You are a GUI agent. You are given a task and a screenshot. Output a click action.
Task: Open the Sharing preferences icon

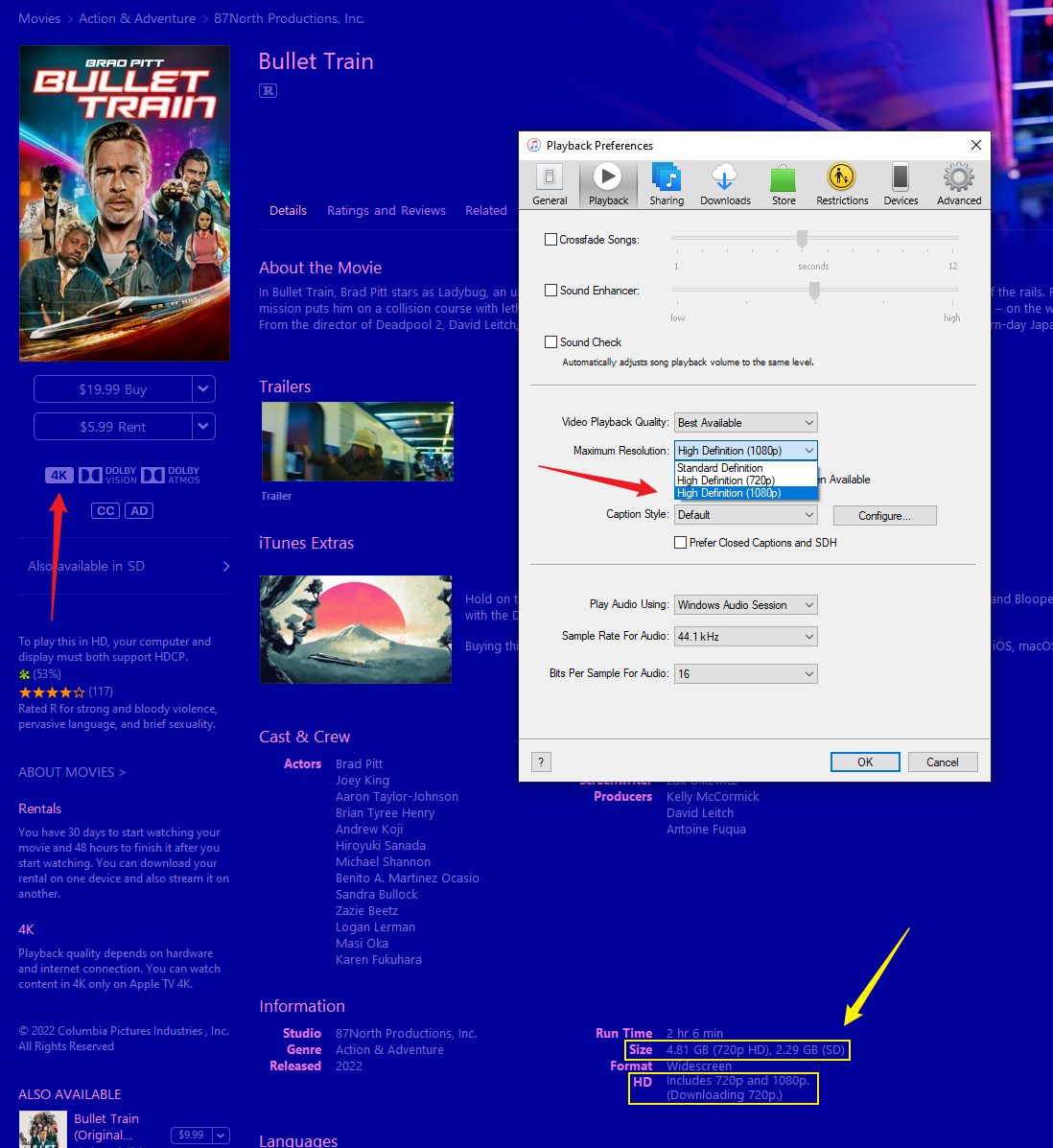(x=667, y=185)
